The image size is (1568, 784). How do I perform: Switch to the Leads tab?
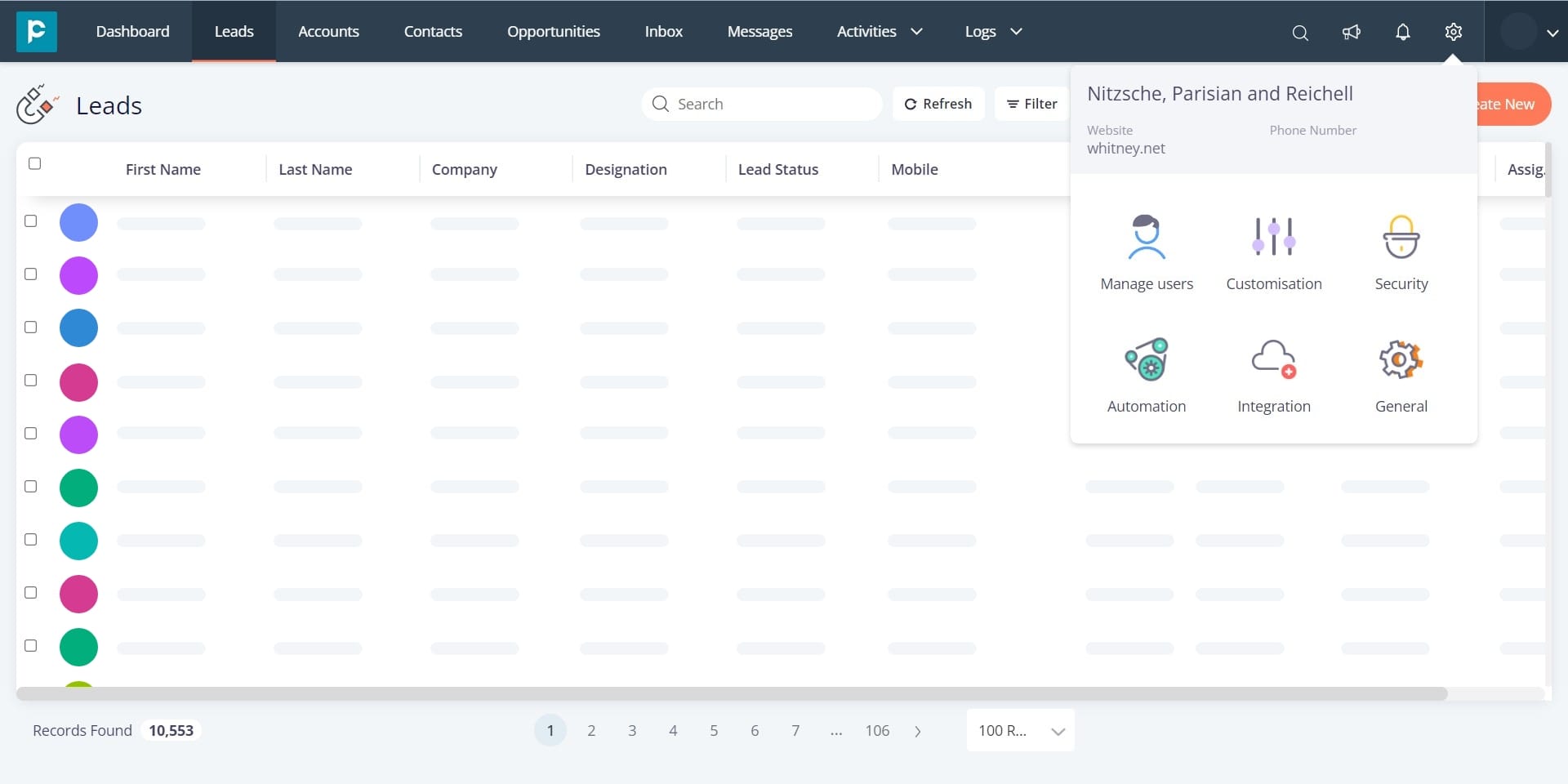coord(234,31)
